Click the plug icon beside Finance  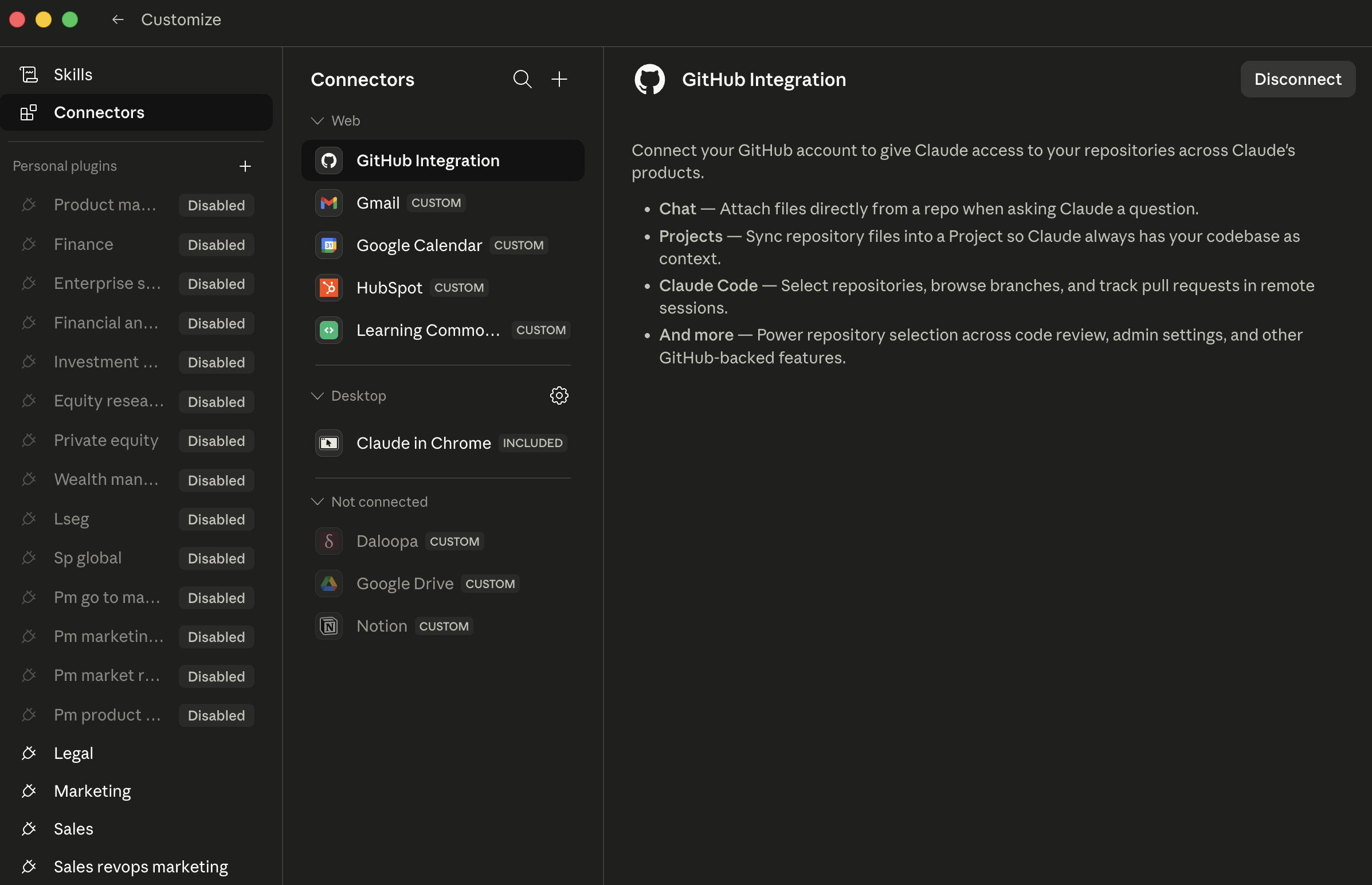29,244
